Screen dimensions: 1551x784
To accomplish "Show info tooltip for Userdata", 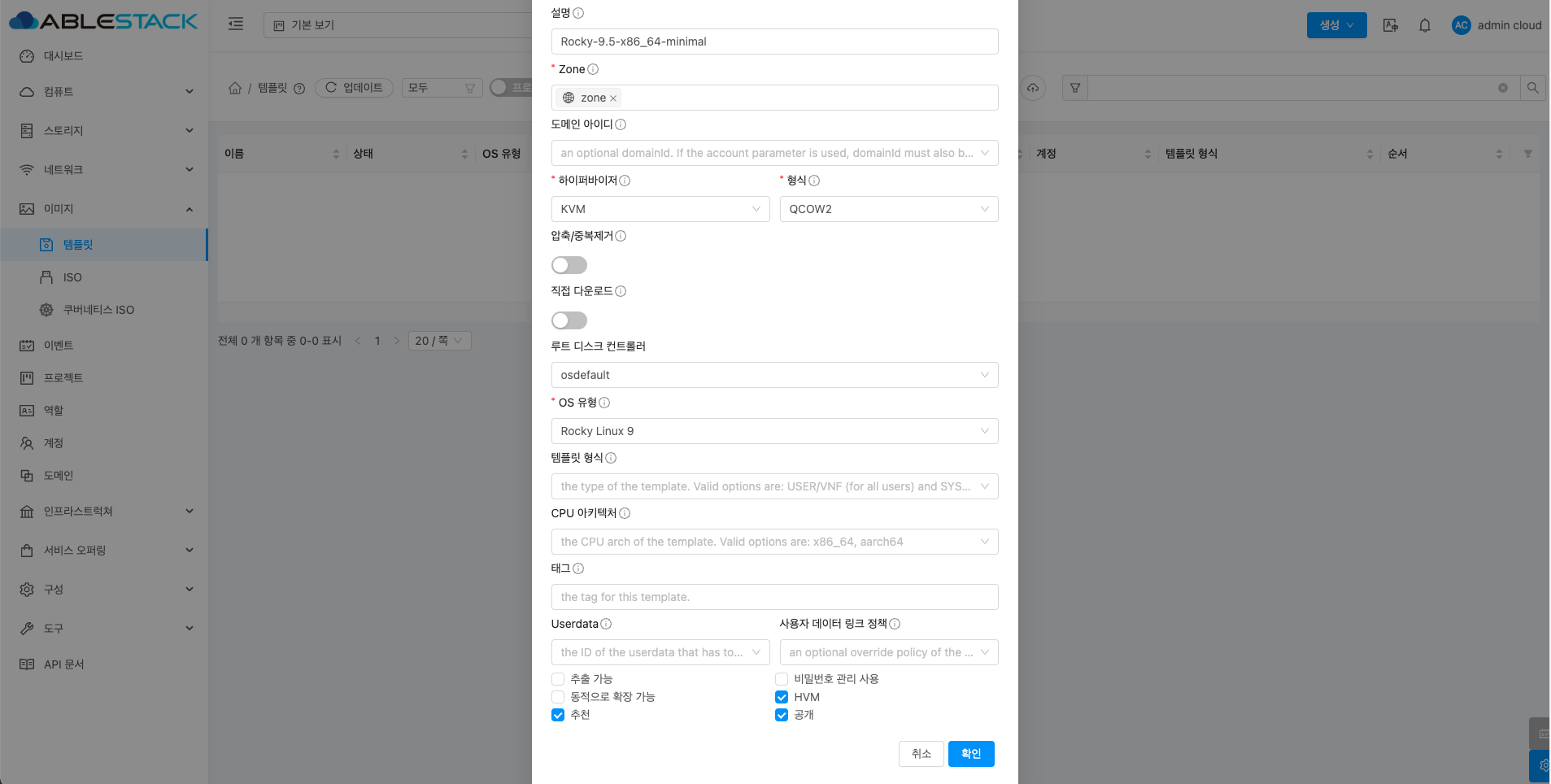I will click(606, 624).
